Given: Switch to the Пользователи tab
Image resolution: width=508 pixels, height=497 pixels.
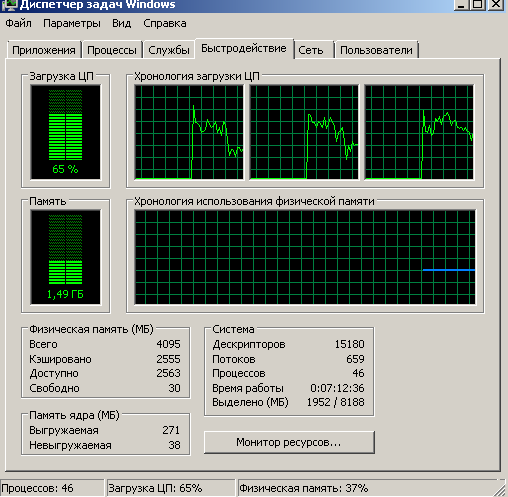Looking at the screenshot, I should point(376,50).
